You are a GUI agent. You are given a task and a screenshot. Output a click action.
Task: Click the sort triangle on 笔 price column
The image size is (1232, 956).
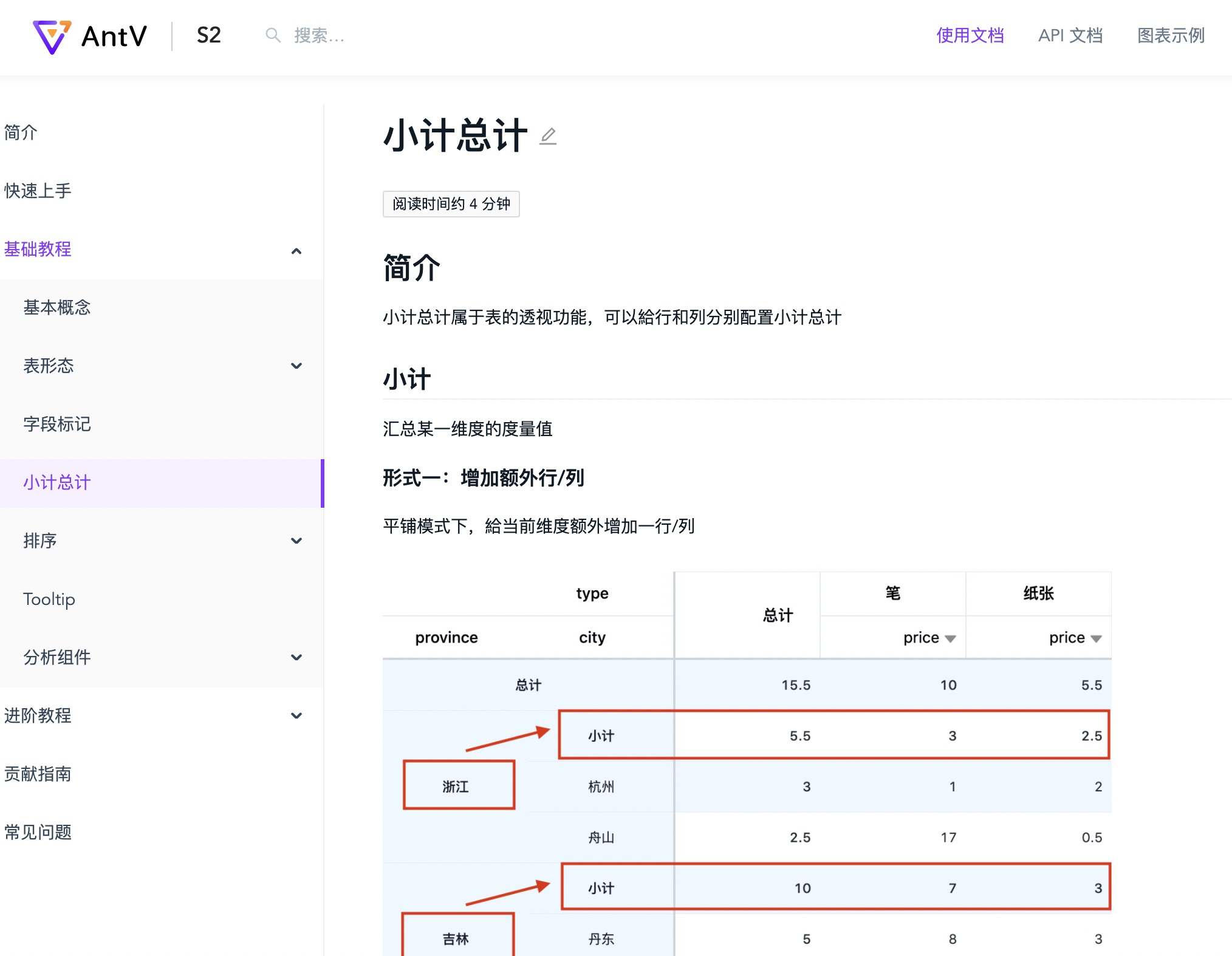pyautogui.click(x=951, y=638)
